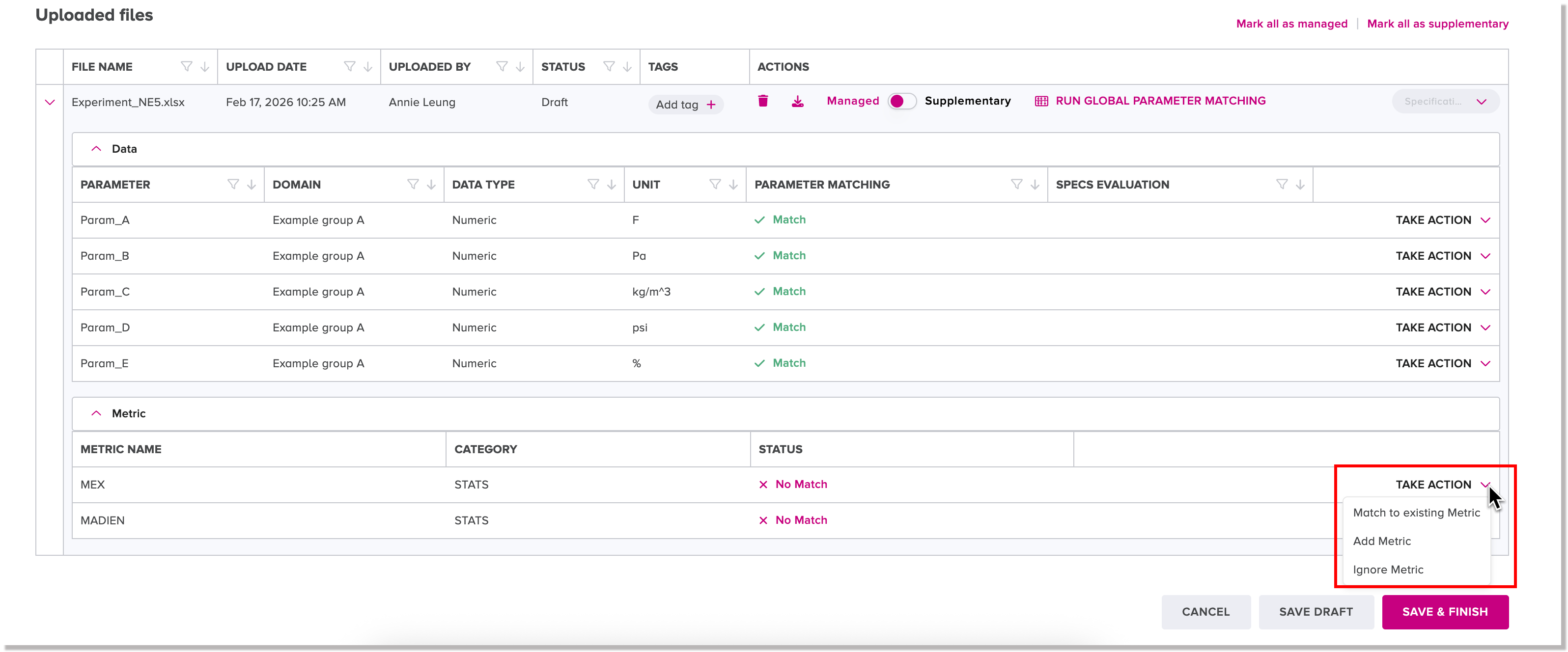Image resolution: width=1568 pixels, height=652 pixels.
Task: Click Mark all as supplementary link
Action: coord(1438,24)
